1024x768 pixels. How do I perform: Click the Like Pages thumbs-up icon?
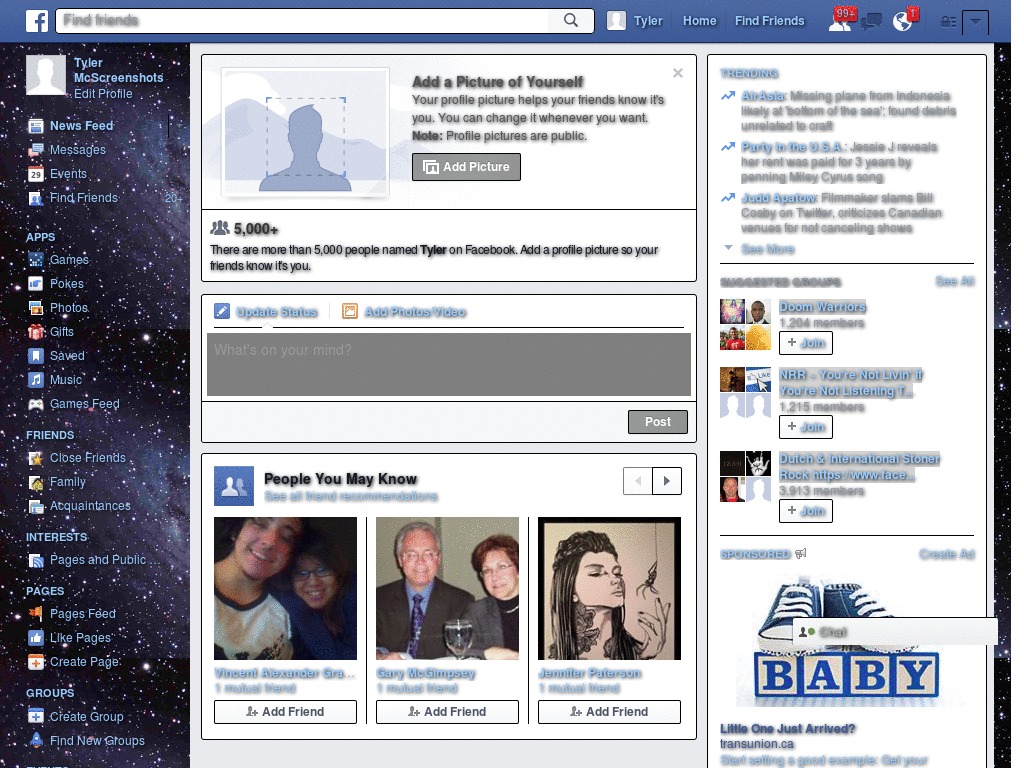click(x=36, y=638)
